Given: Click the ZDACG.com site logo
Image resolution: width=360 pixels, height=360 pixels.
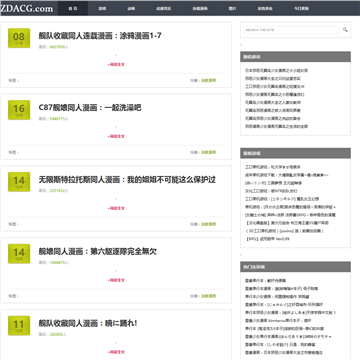Looking at the screenshot, I should [27, 8].
